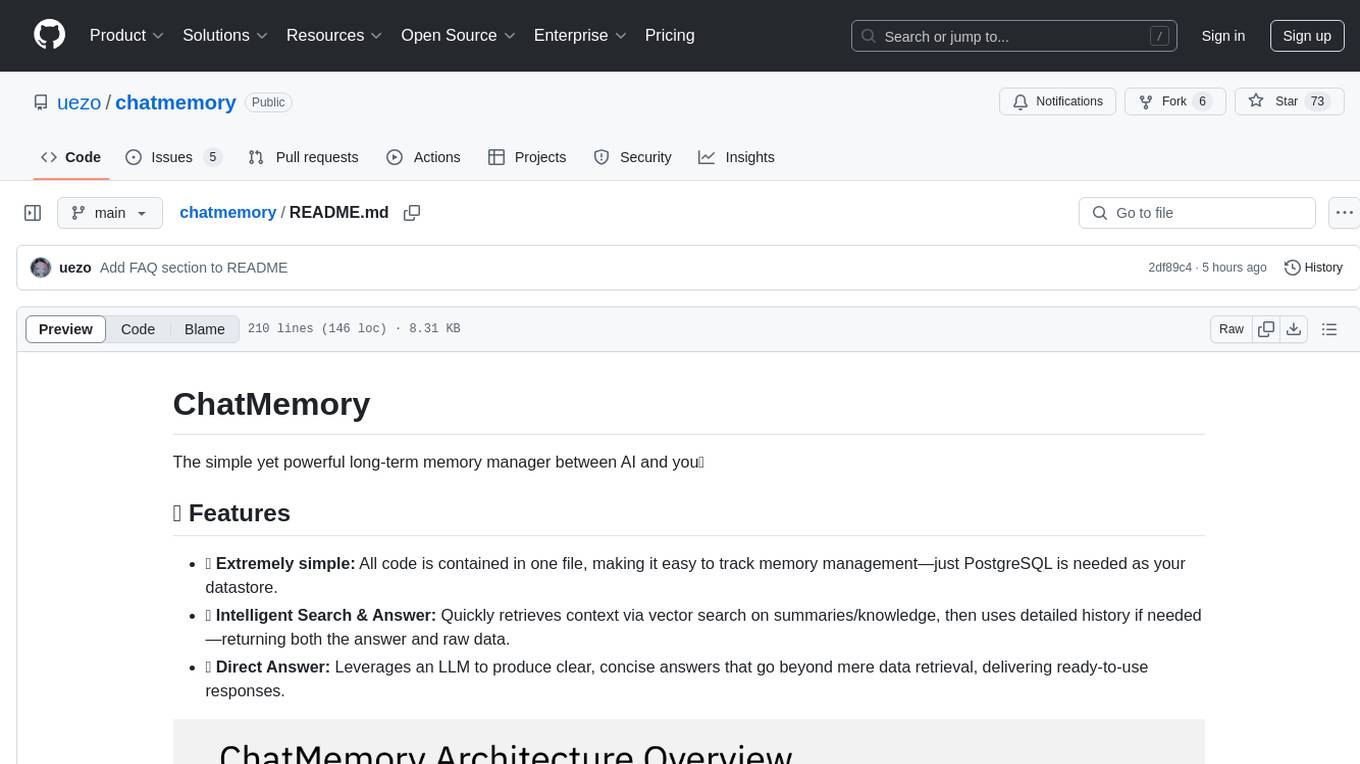1360x764 pixels.
Task: Click the 210 lines file info text
Action: click(x=354, y=329)
